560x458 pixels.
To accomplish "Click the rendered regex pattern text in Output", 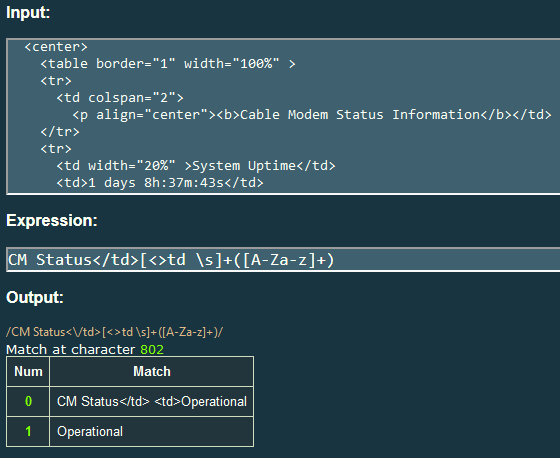I will coord(114,332).
